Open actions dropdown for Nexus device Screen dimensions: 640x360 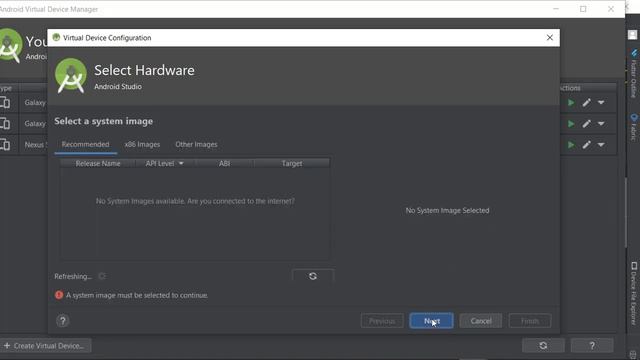601,145
